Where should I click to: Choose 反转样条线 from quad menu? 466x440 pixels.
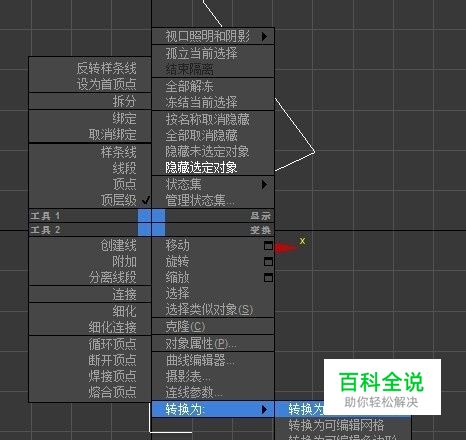point(106,68)
